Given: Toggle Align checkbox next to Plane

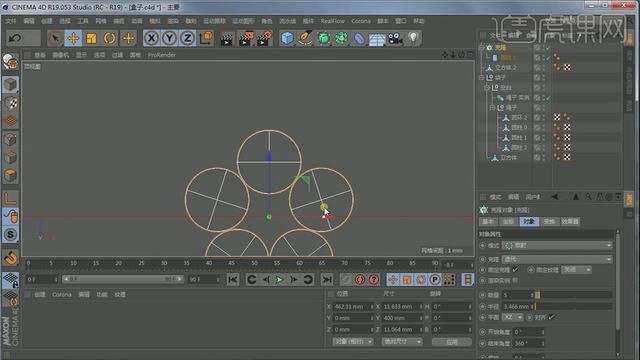Looking at the screenshot, I should [551, 317].
